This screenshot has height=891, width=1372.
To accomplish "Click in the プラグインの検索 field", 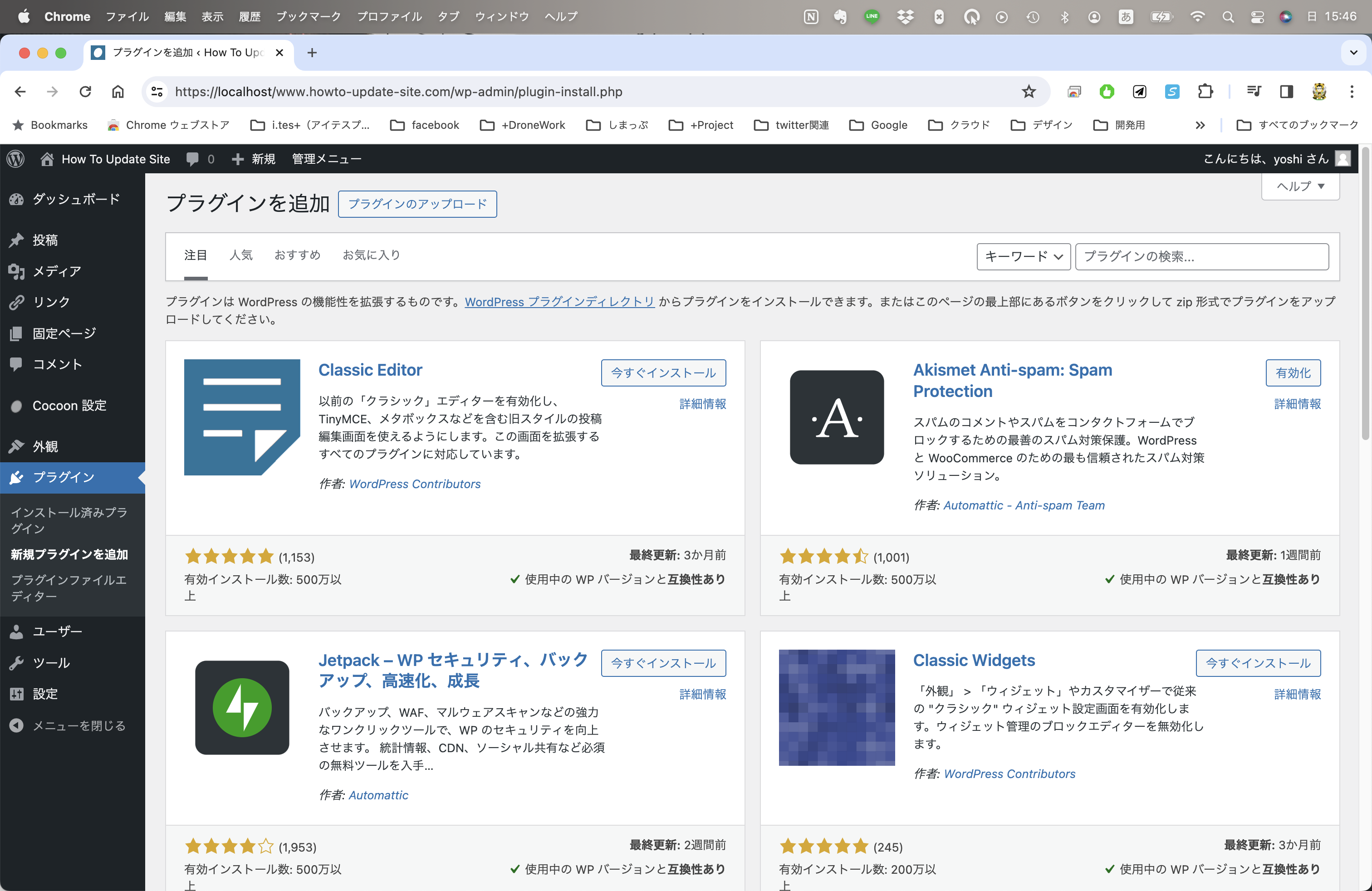I will click(x=1202, y=256).
